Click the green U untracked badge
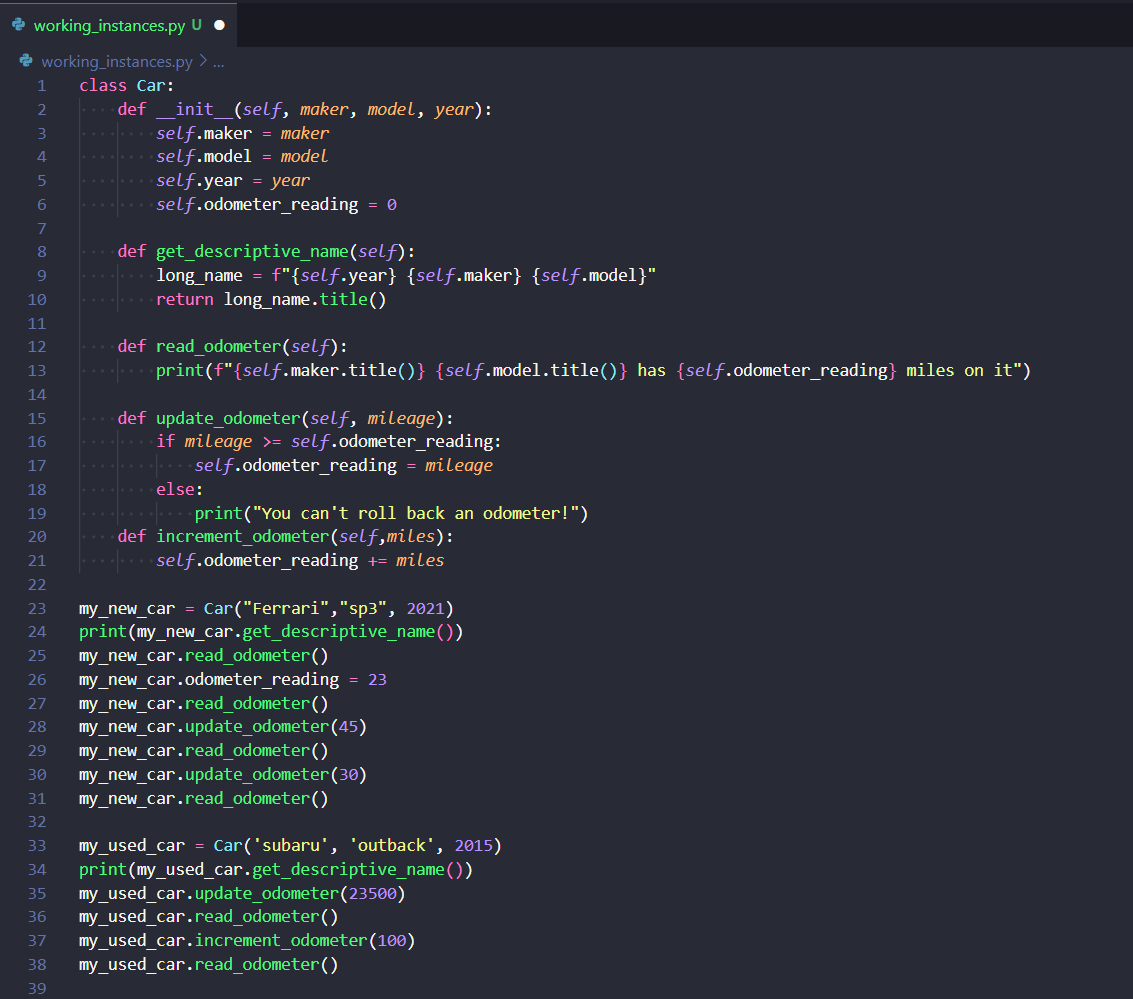Viewport: 1133px width, 999px height. point(194,27)
